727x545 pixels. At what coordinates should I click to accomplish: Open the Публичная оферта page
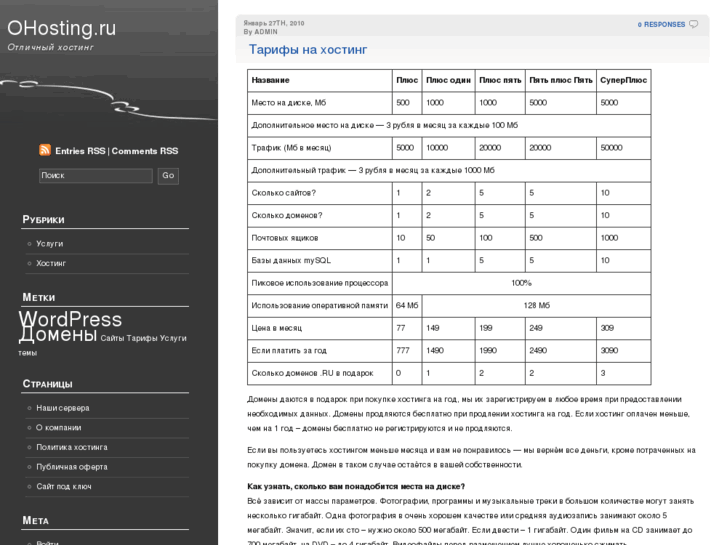click(72, 467)
